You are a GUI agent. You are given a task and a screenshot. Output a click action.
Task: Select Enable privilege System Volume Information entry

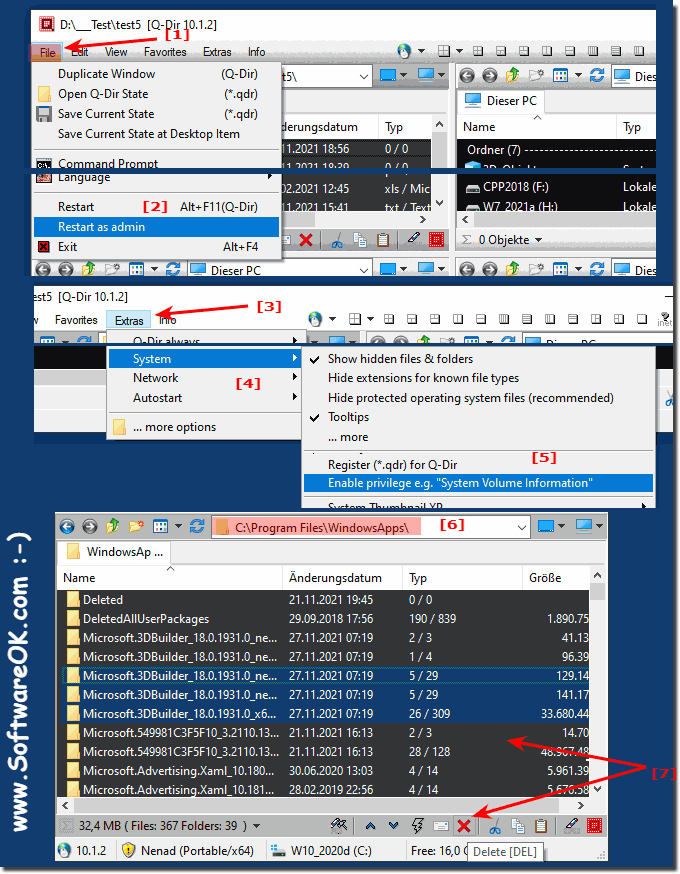click(x=478, y=483)
